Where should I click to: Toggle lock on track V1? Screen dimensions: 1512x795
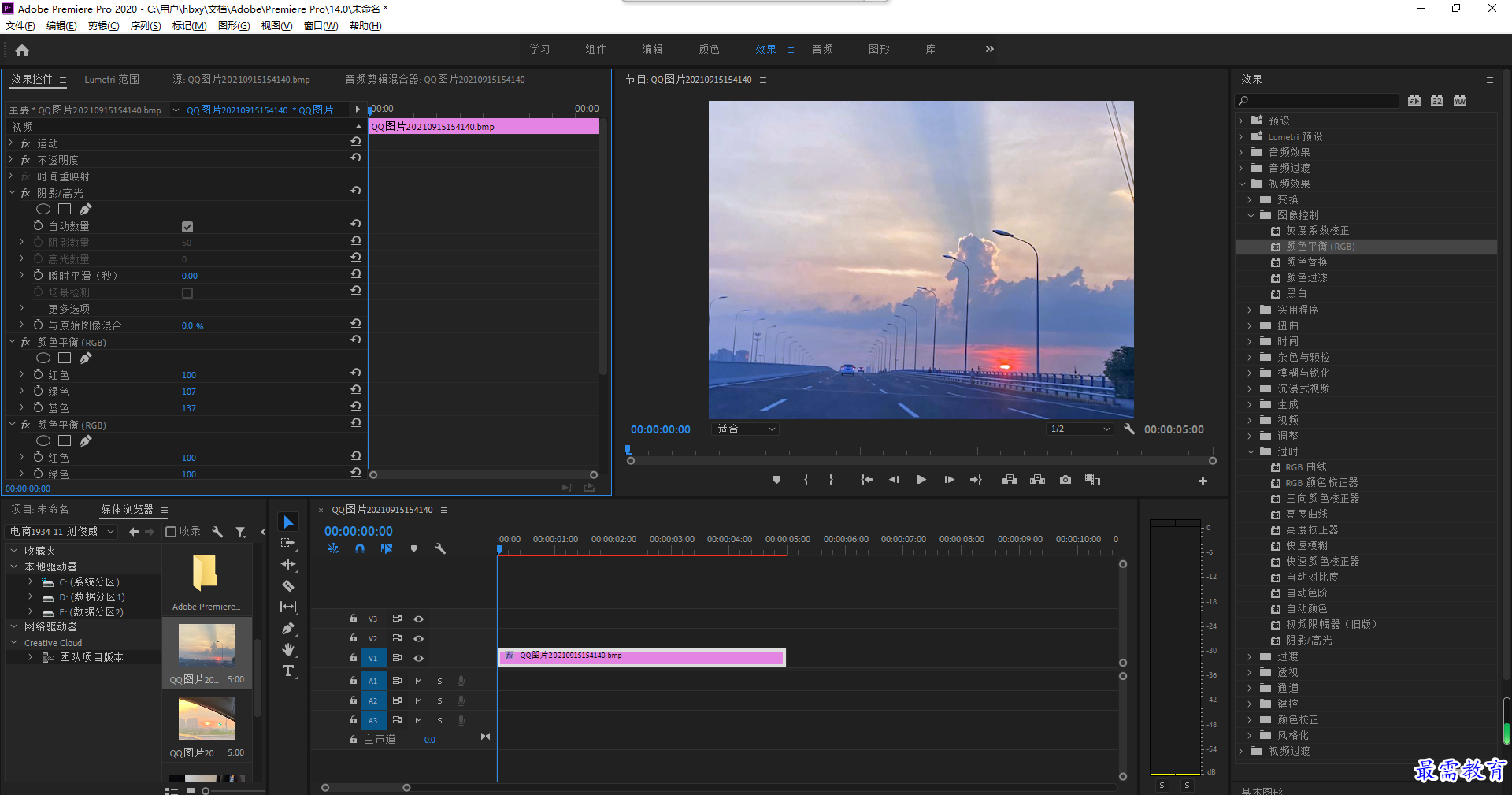(354, 658)
